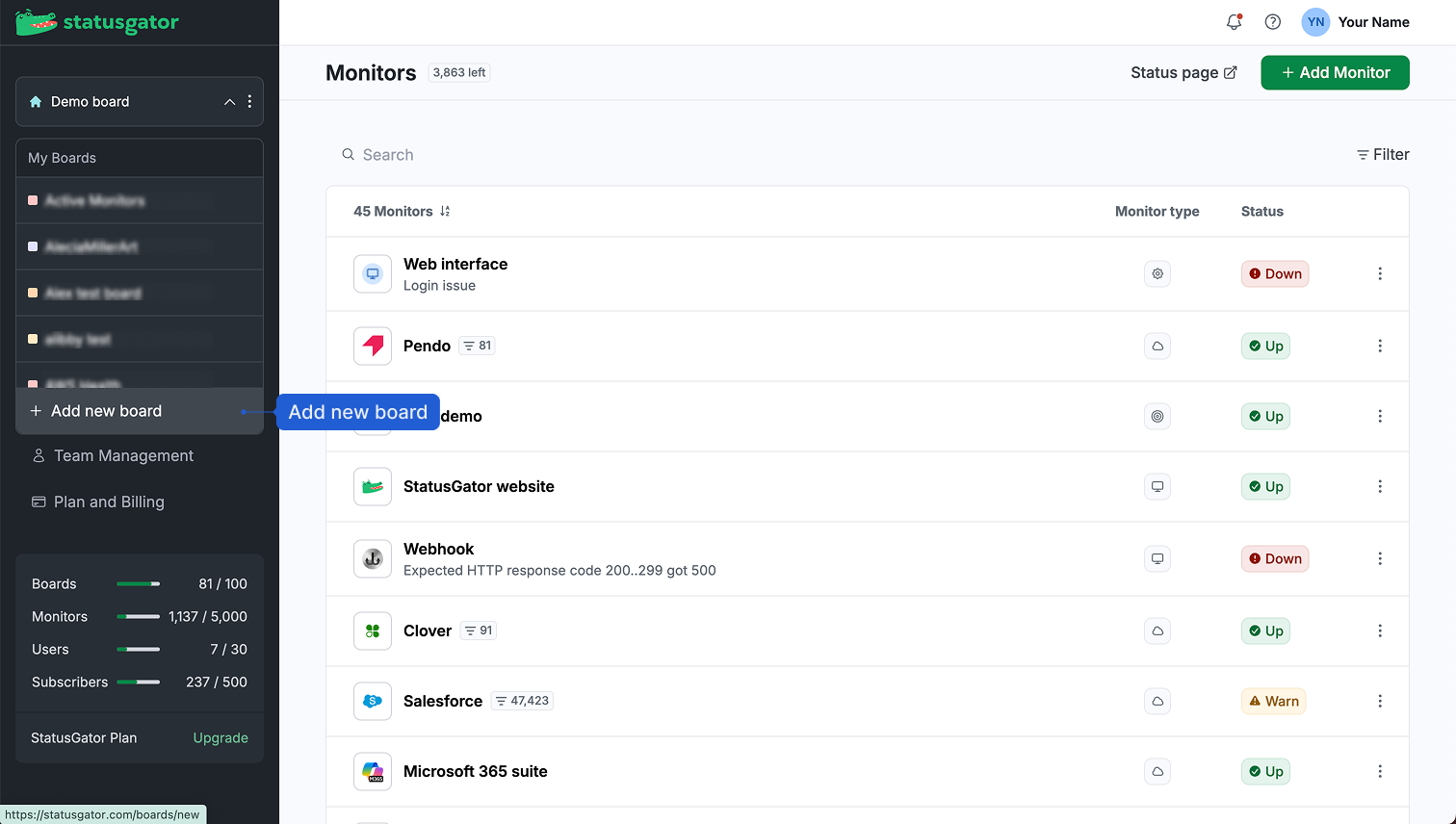The height and width of the screenshot is (824, 1456).
Task: Click Webhook monitor type icon
Action: [1157, 558]
